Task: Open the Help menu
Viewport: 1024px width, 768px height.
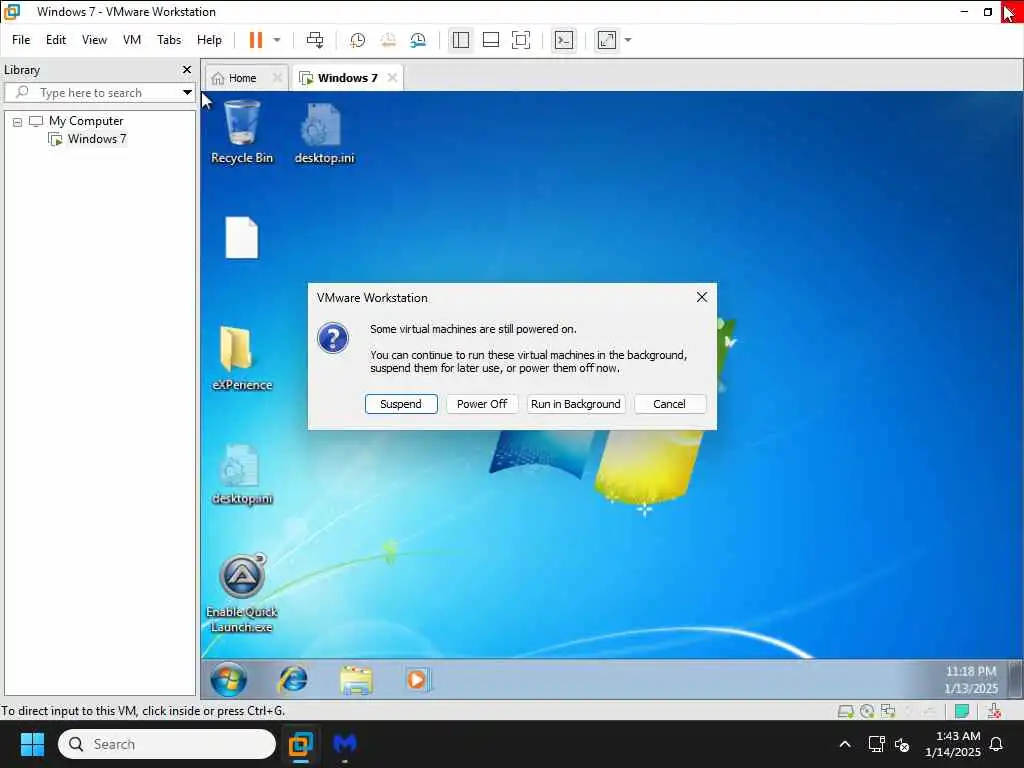Action: point(209,40)
